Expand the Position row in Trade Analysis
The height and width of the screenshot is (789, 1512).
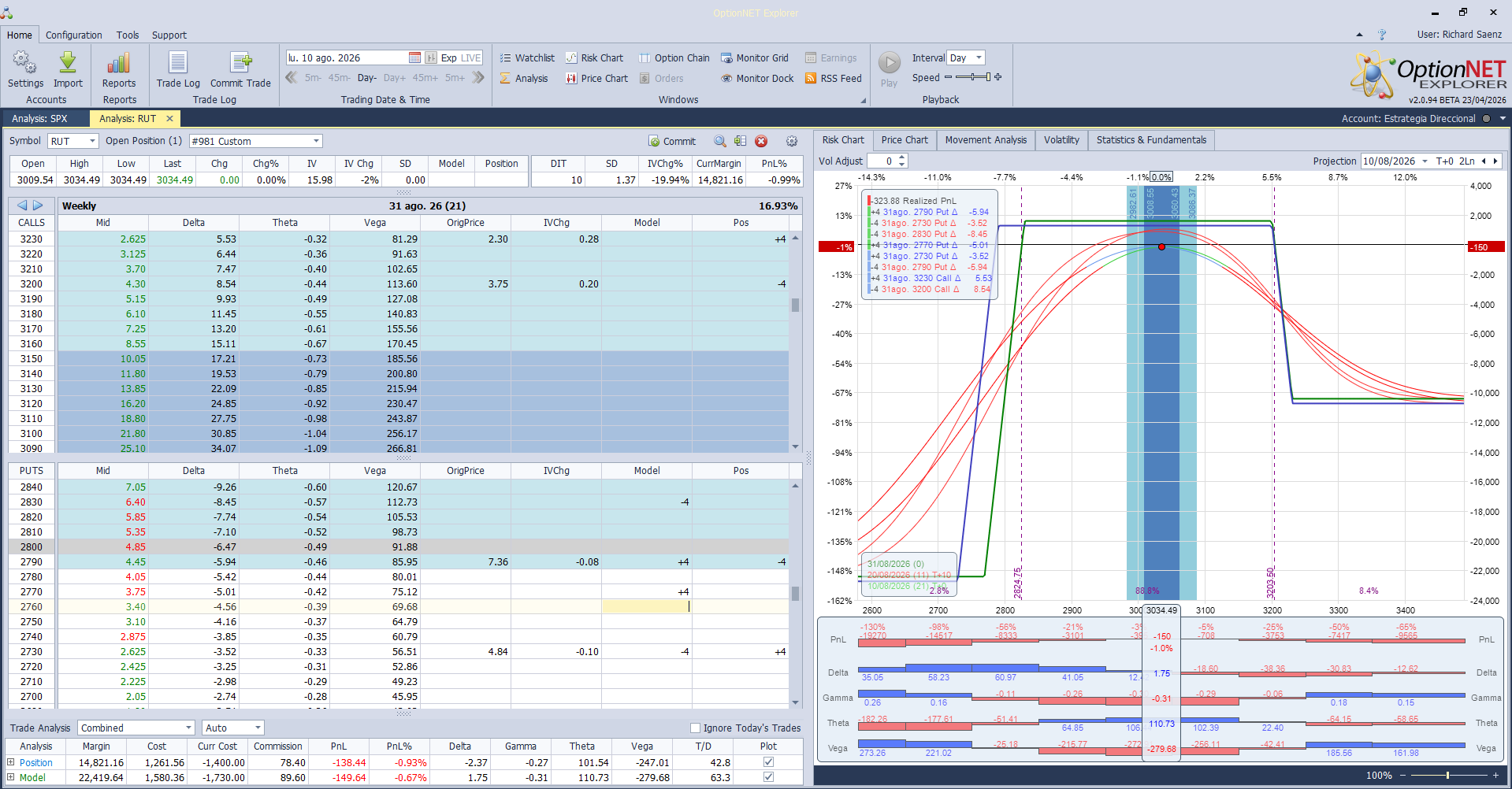click(x=11, y=762)
